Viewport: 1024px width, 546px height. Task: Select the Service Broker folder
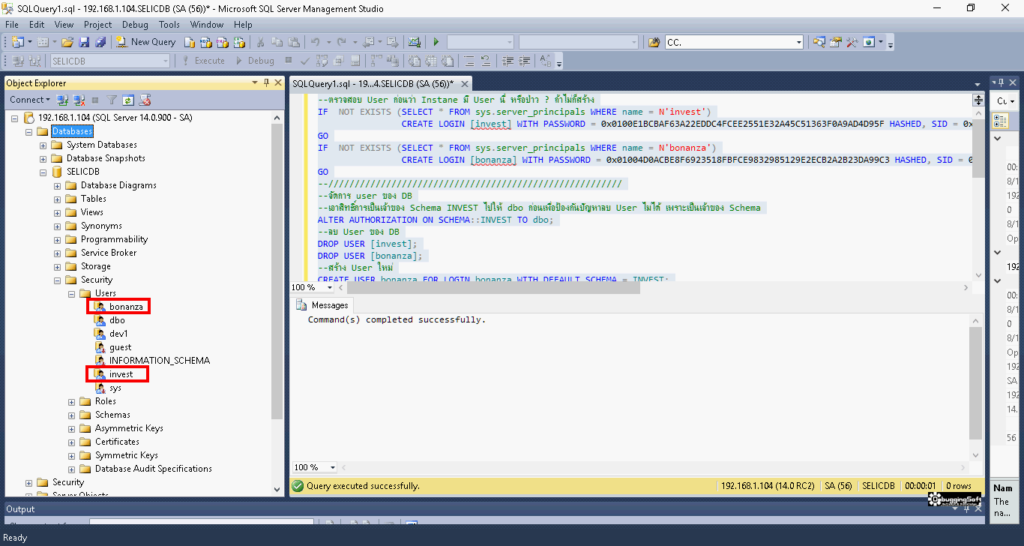(x=108, y=253)
